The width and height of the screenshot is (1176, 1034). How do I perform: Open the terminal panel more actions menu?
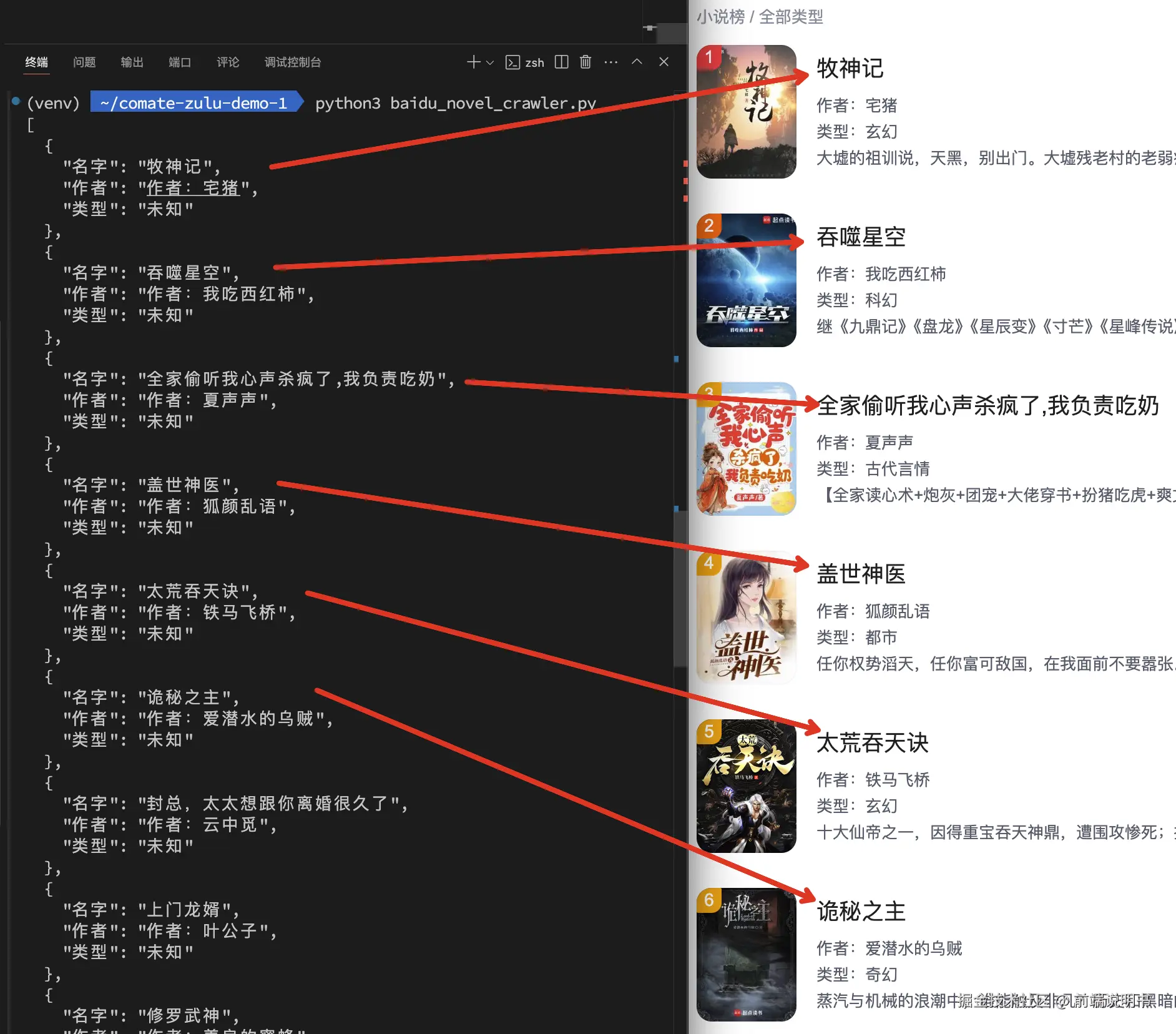[x=611, y=62]
